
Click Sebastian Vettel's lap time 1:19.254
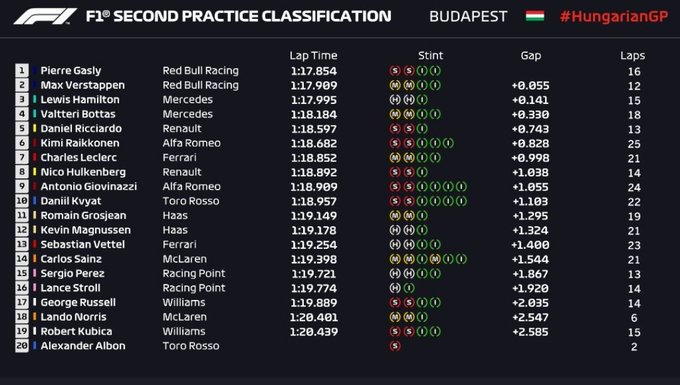[x=314, y=245]
